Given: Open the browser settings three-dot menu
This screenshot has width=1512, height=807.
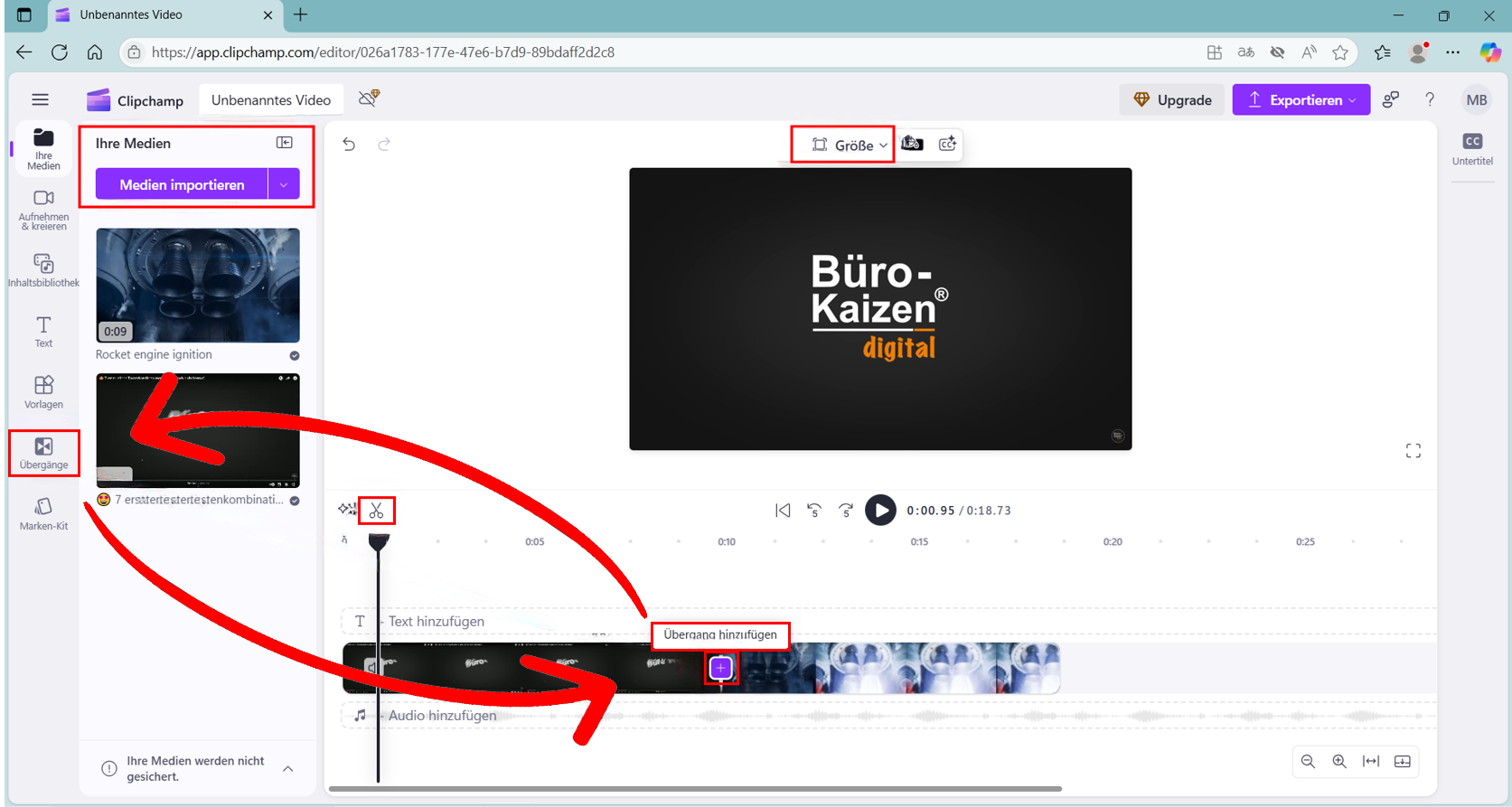Looking at the screenshot, I should pyautogui.click(x=1452, y=52).
